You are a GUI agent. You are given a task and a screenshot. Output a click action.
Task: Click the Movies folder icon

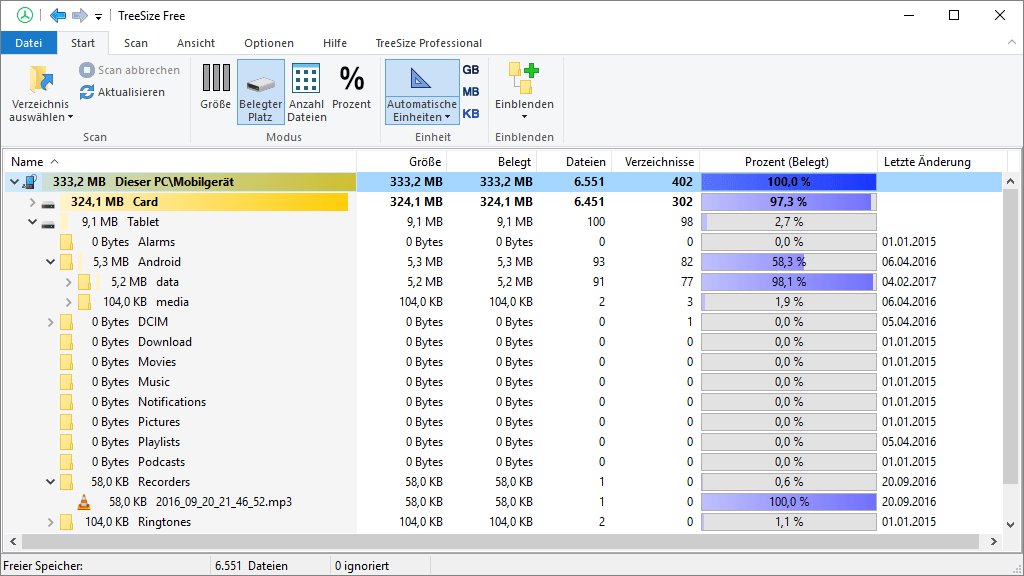pyautogui.click(x=66, y=362)
